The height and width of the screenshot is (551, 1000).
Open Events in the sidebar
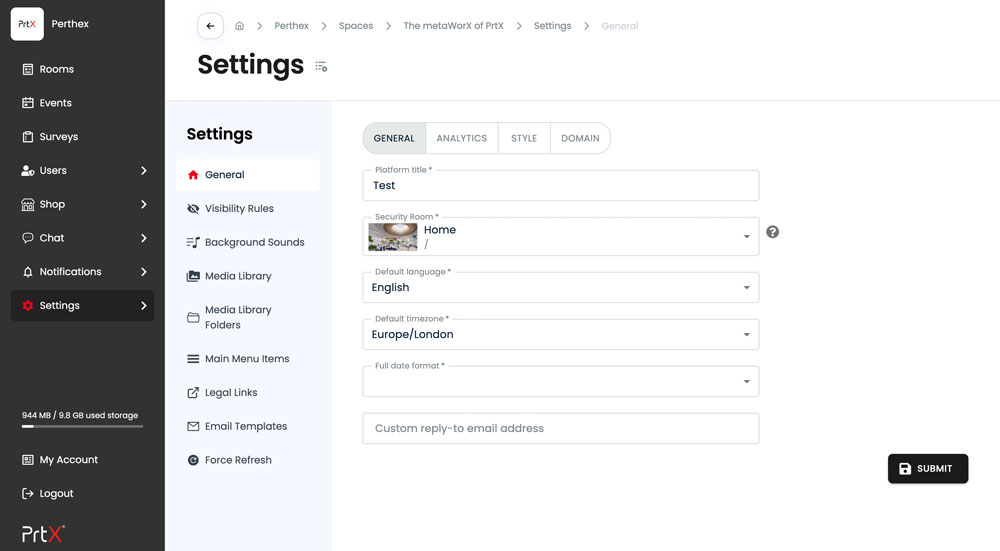pos(55,103)
